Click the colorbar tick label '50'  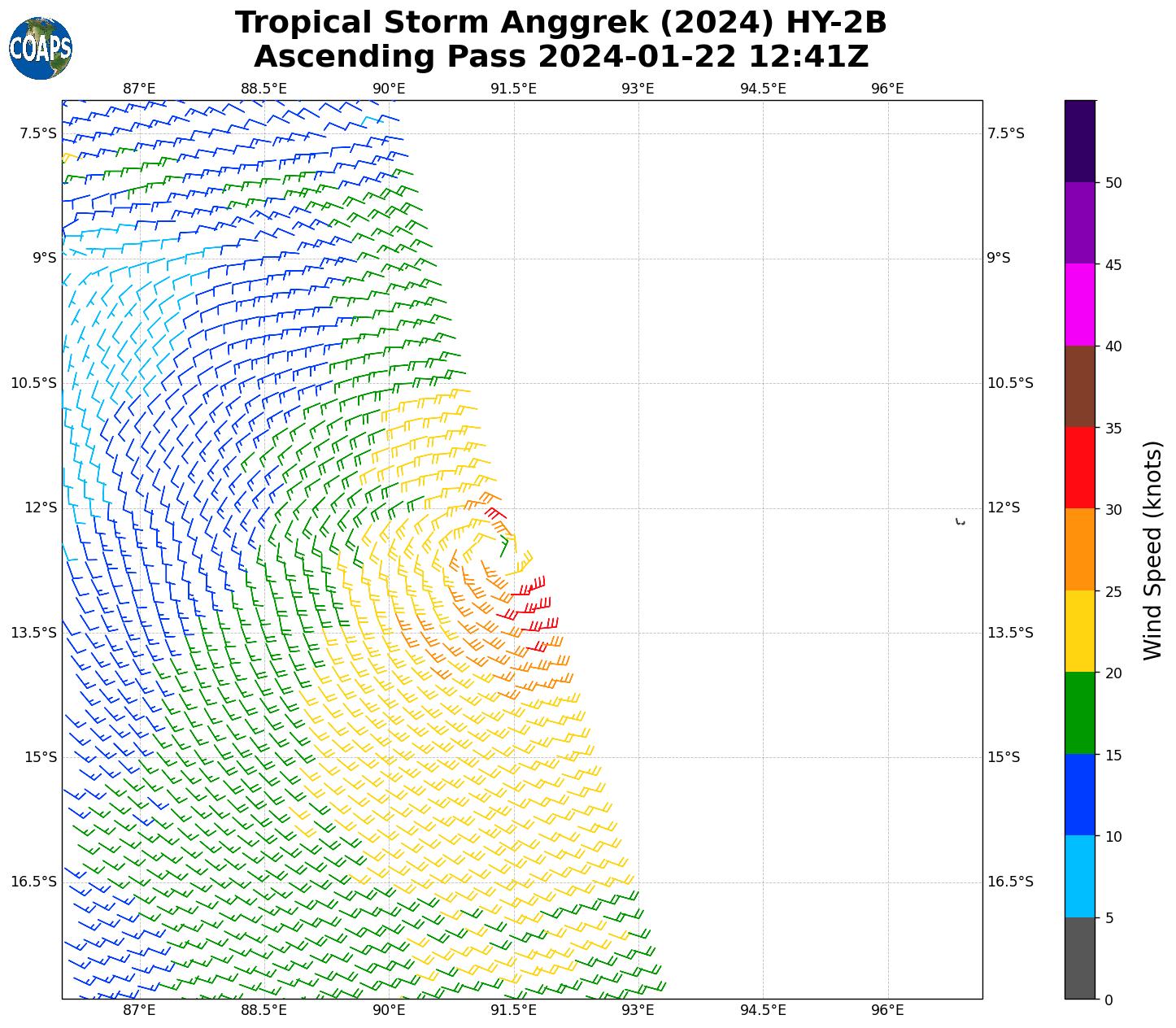click(1113, 183)
